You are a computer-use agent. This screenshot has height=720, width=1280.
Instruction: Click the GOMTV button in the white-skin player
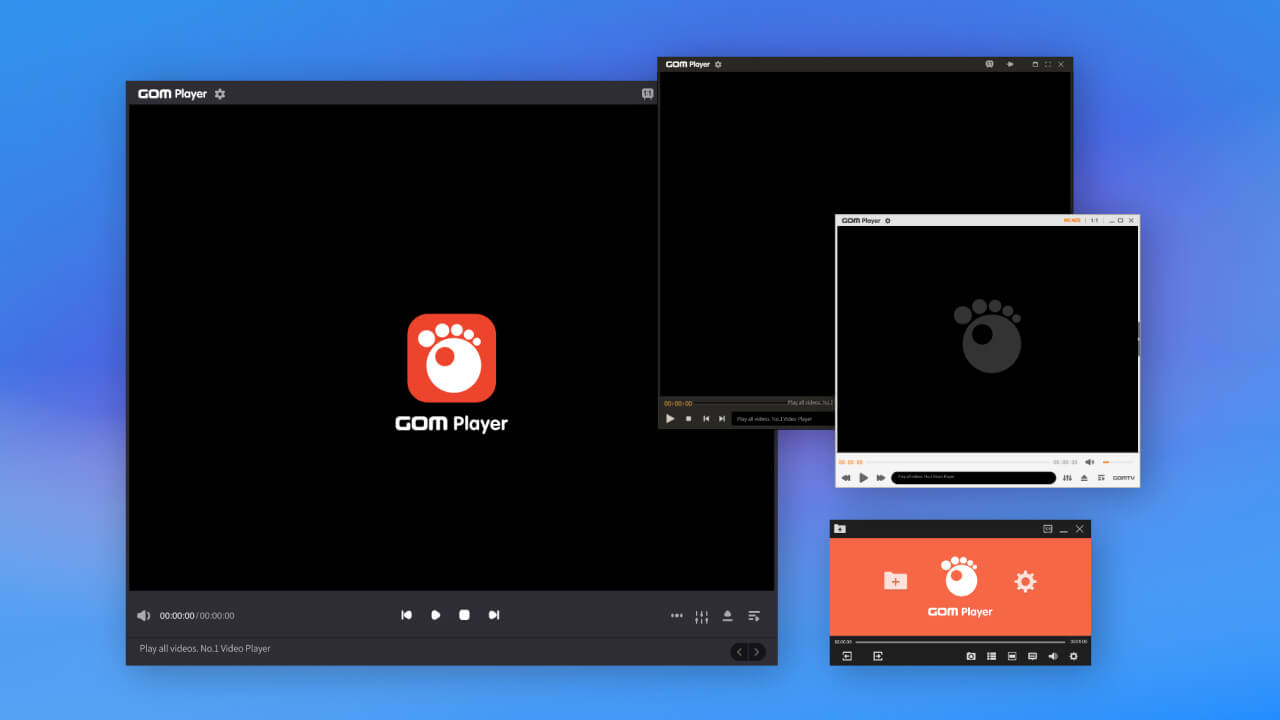[1124, 478]
